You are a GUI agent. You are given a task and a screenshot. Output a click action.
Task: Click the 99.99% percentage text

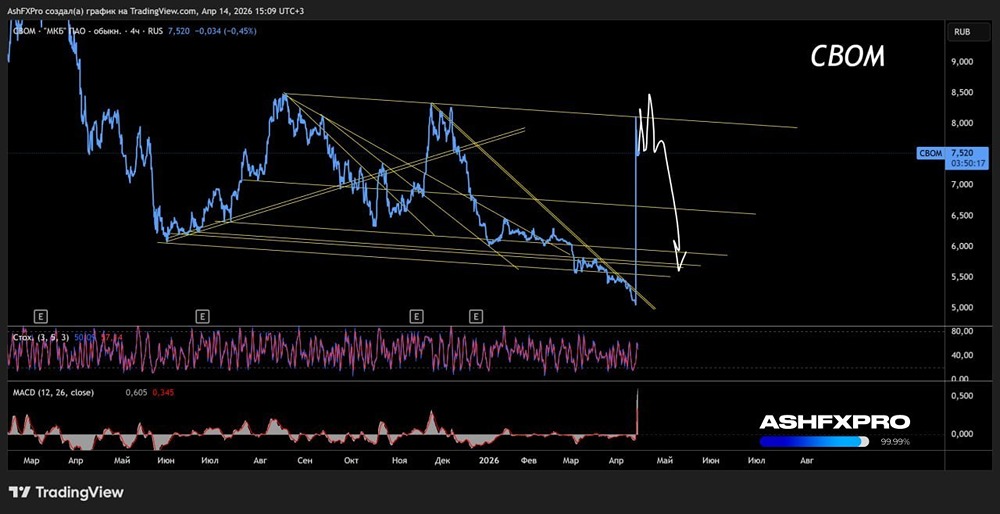tap(895, 442)
